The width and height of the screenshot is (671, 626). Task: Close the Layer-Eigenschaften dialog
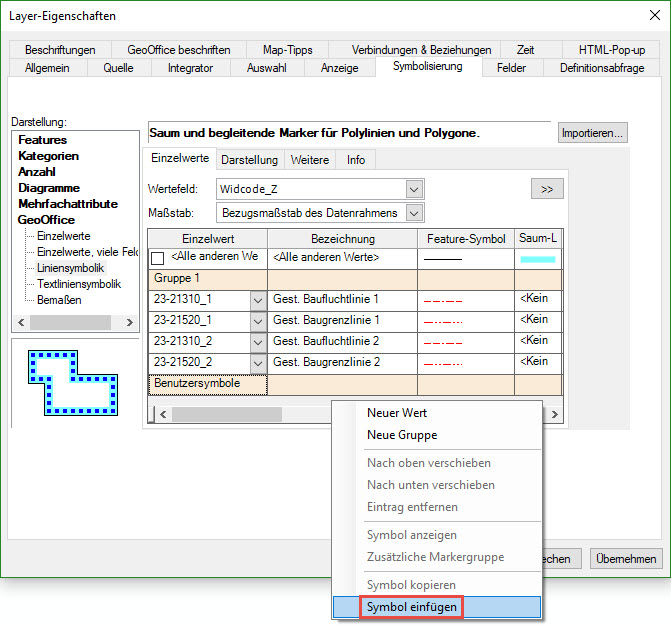point(647,16)
